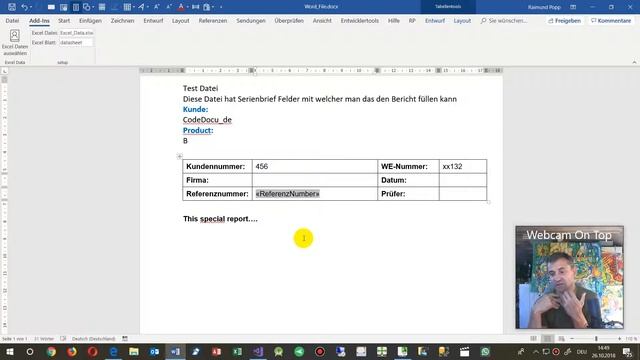Click the Kommentare button
Viewport: 640px width, 360px height.
(611, 20)
